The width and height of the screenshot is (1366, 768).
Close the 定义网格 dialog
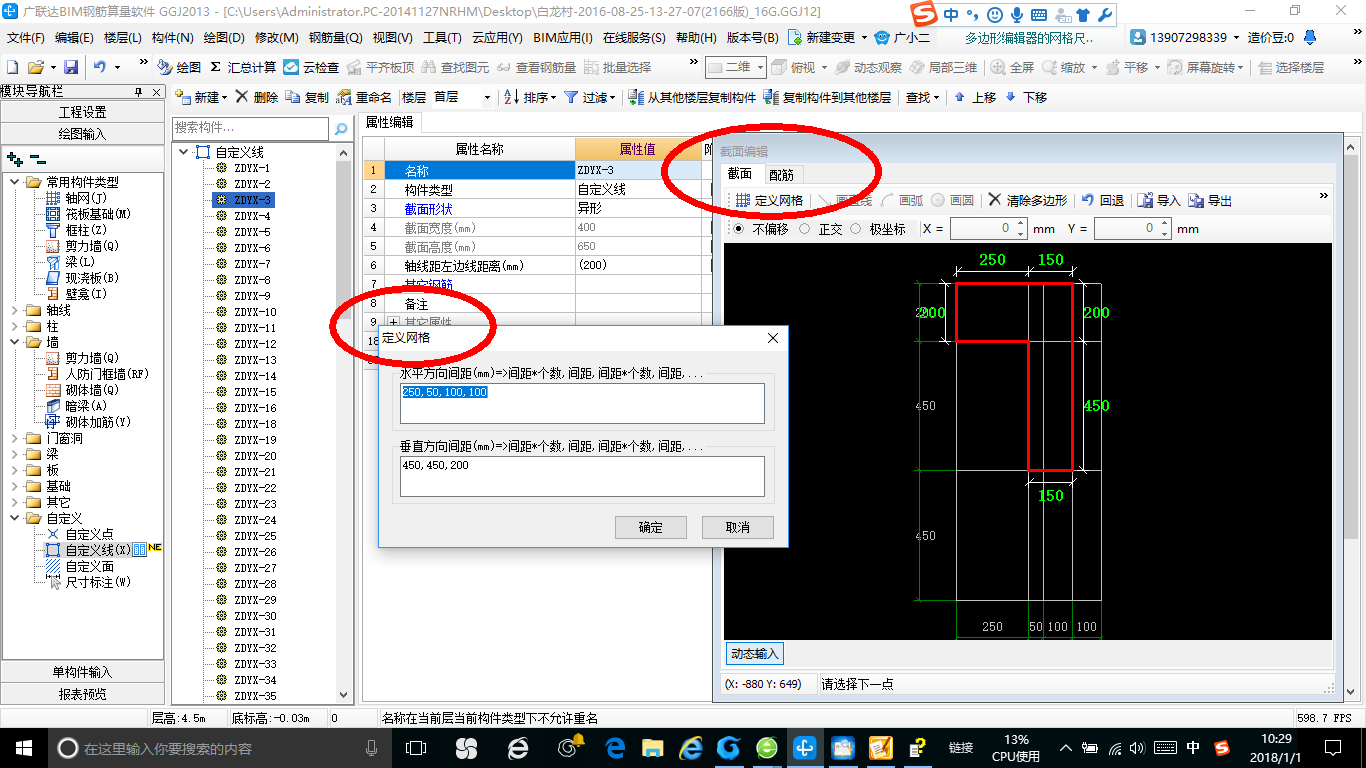(772, 339)
